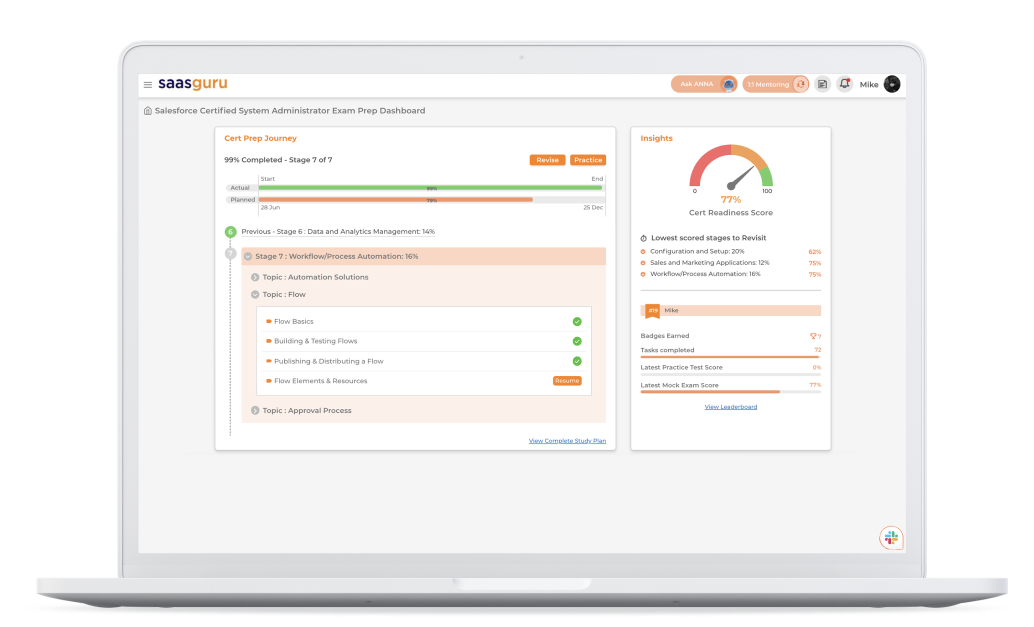Click the user name Mike in header
The height and width of the screenshot is (627, 1034).
868,84
